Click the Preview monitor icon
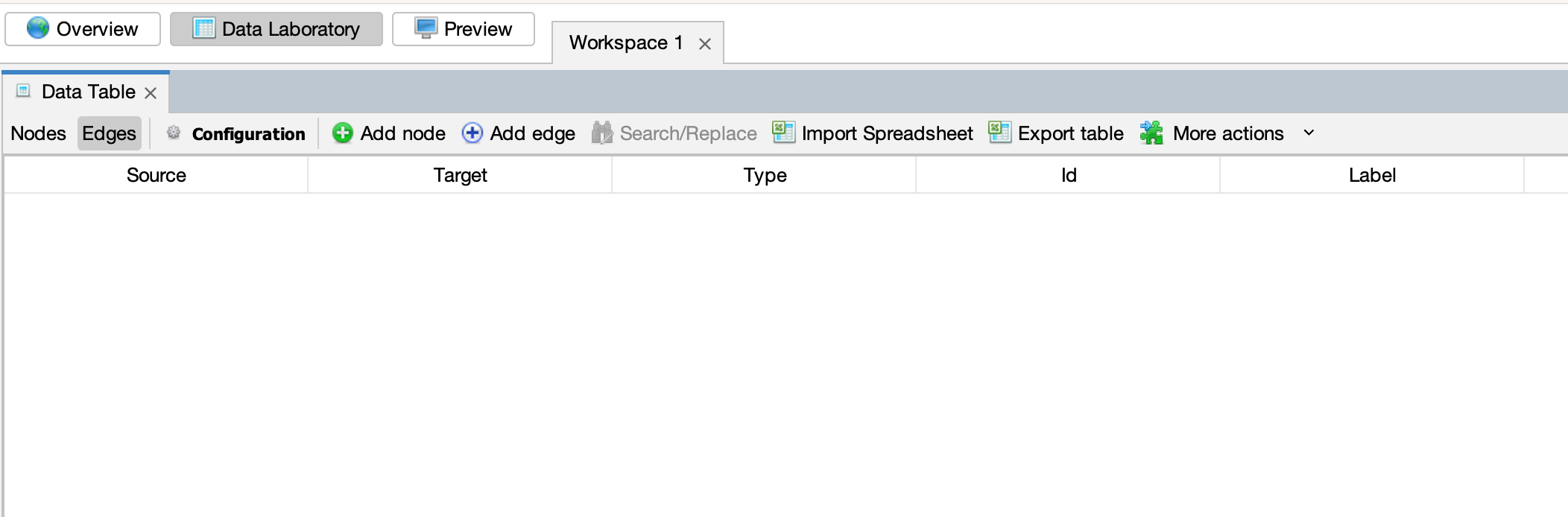1568x517 pixels. (426, 28)
